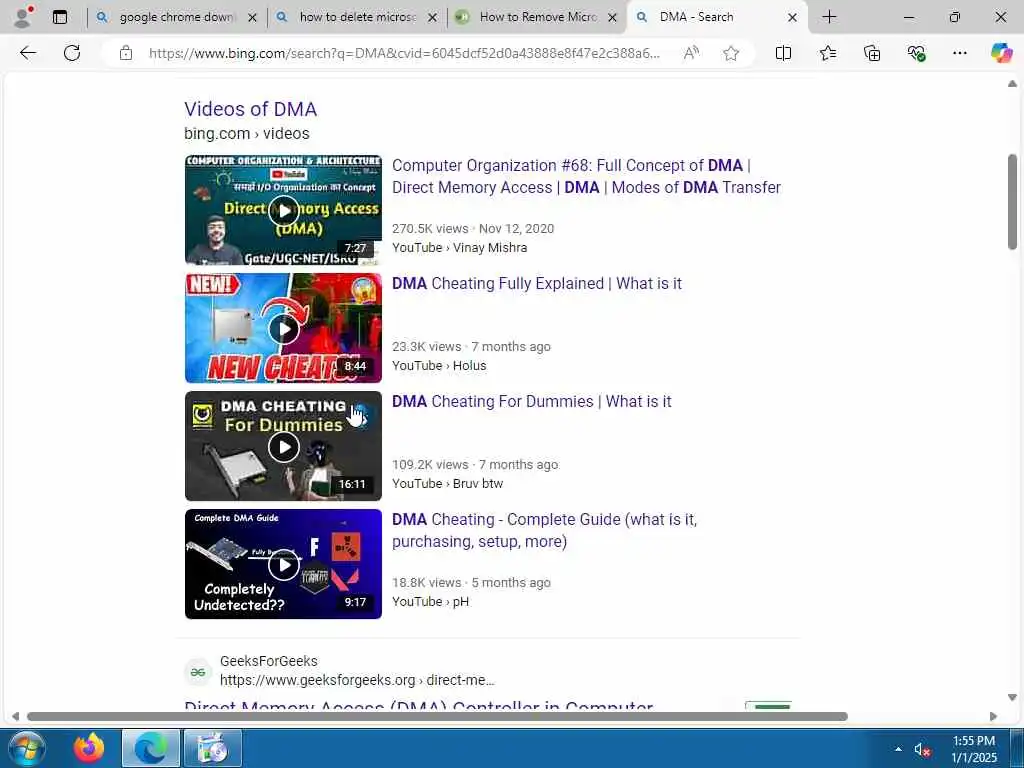Viewport: 1024px width, 768px height.
Task: Close the 'DMA - Search' tab
Action: click(792, 18)
